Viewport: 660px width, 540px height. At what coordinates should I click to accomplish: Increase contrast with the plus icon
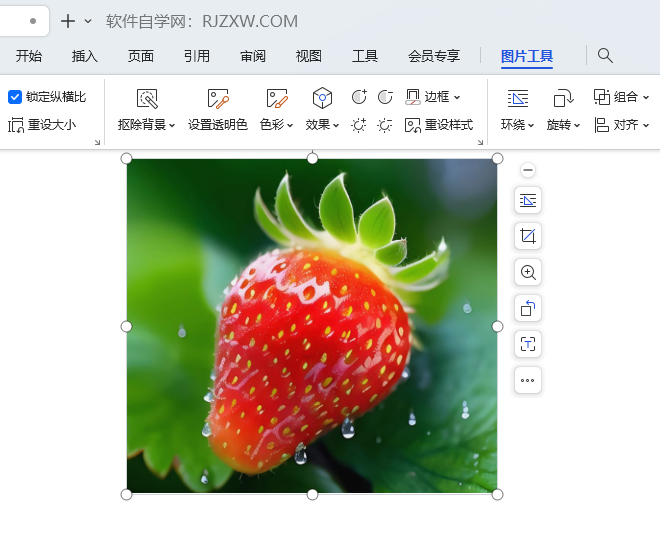359,97
